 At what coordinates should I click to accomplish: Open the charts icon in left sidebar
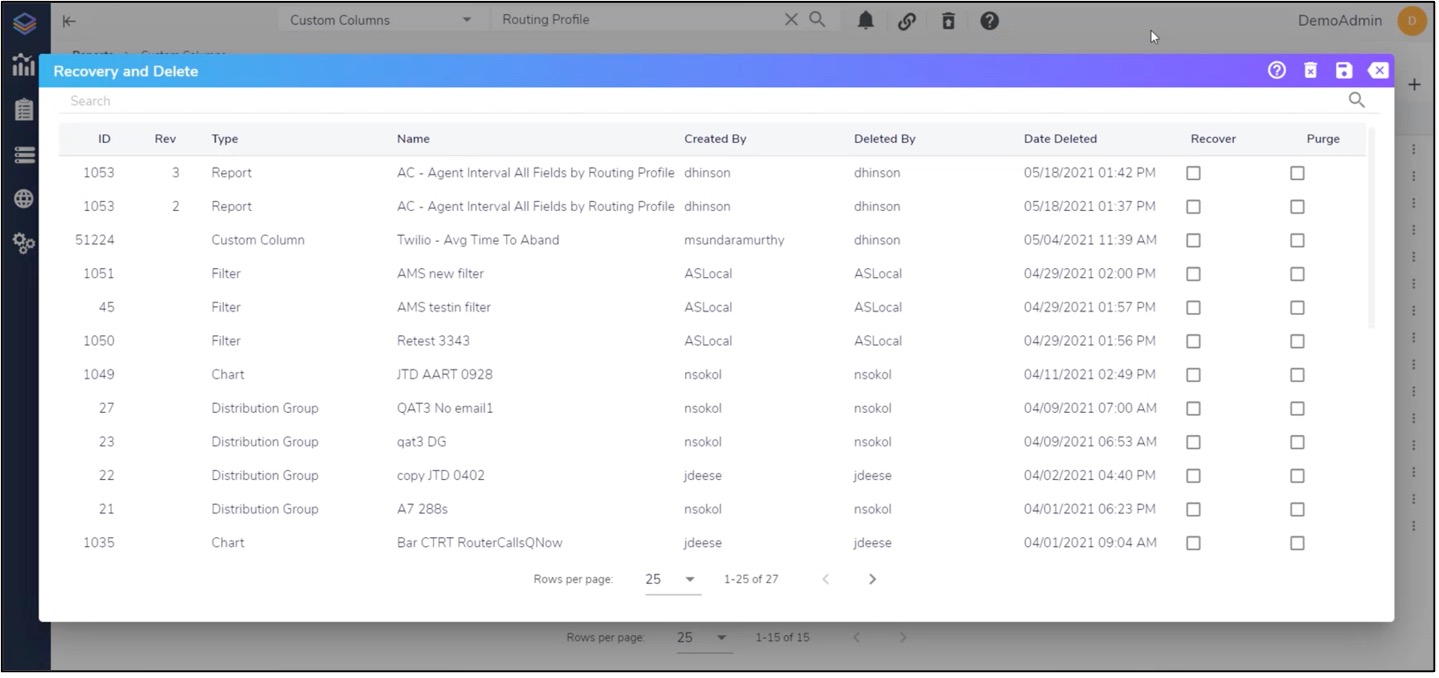tap(24, 66)
